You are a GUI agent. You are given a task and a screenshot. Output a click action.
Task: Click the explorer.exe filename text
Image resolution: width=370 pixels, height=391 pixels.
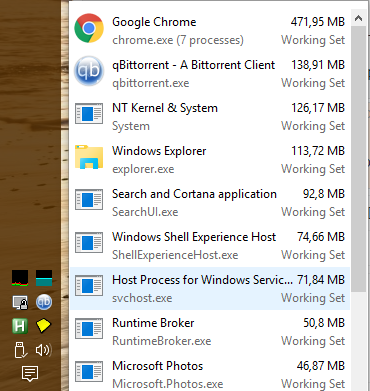[x=143, y=169]
